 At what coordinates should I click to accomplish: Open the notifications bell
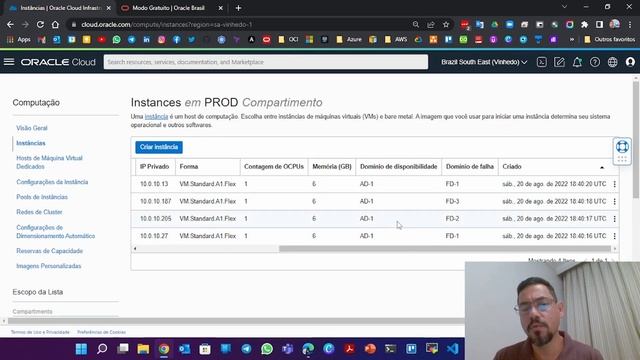[577, 62]
